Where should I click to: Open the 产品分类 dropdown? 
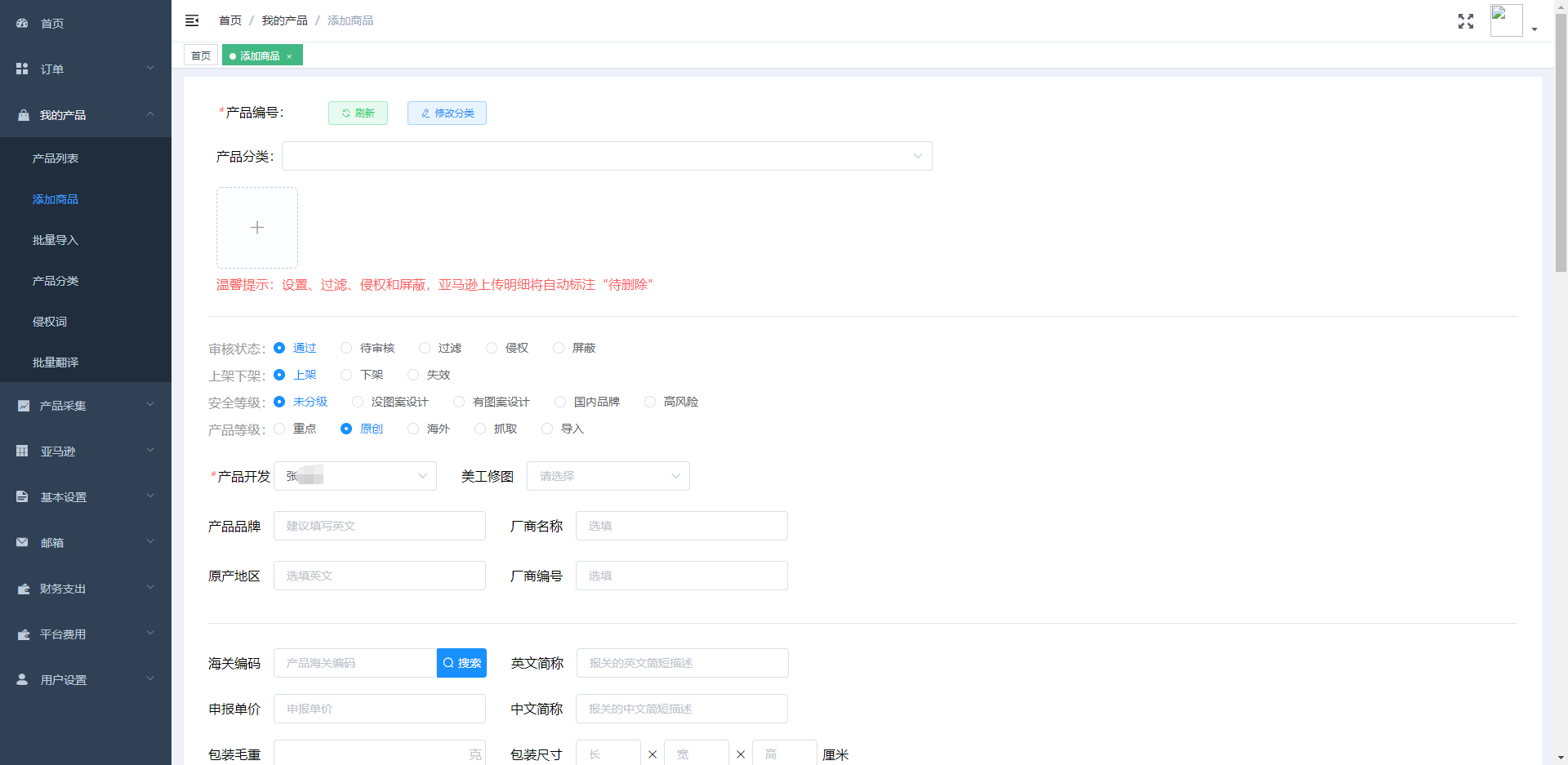[607, 157]
